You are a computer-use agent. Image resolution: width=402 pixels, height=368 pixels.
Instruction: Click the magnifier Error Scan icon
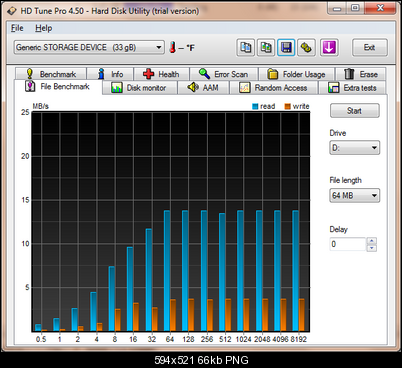coord(204,73)
